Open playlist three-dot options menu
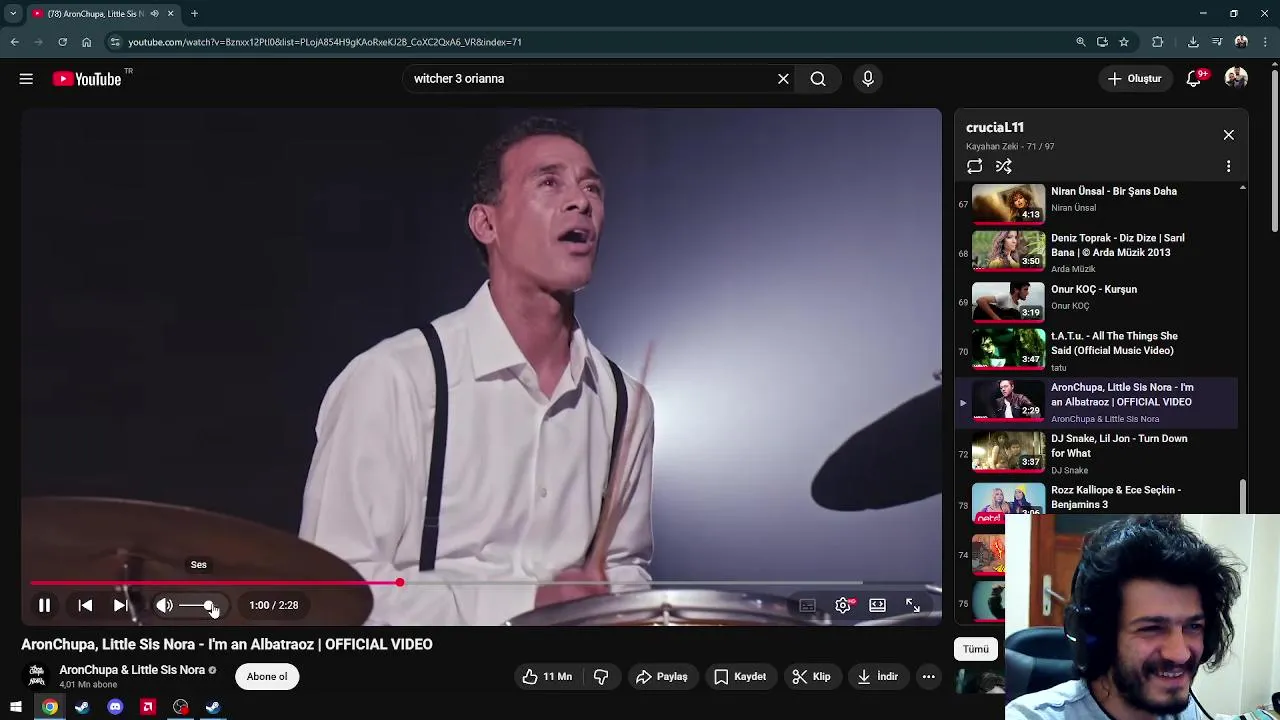 [x=1229, y=167]
